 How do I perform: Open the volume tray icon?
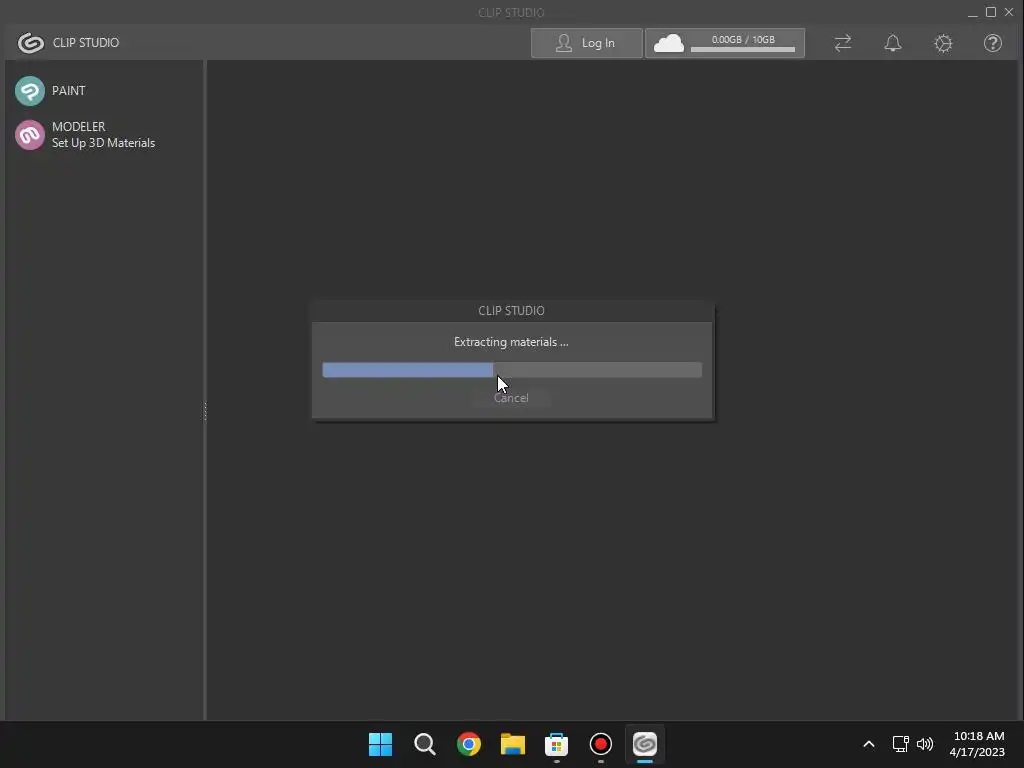925,744
